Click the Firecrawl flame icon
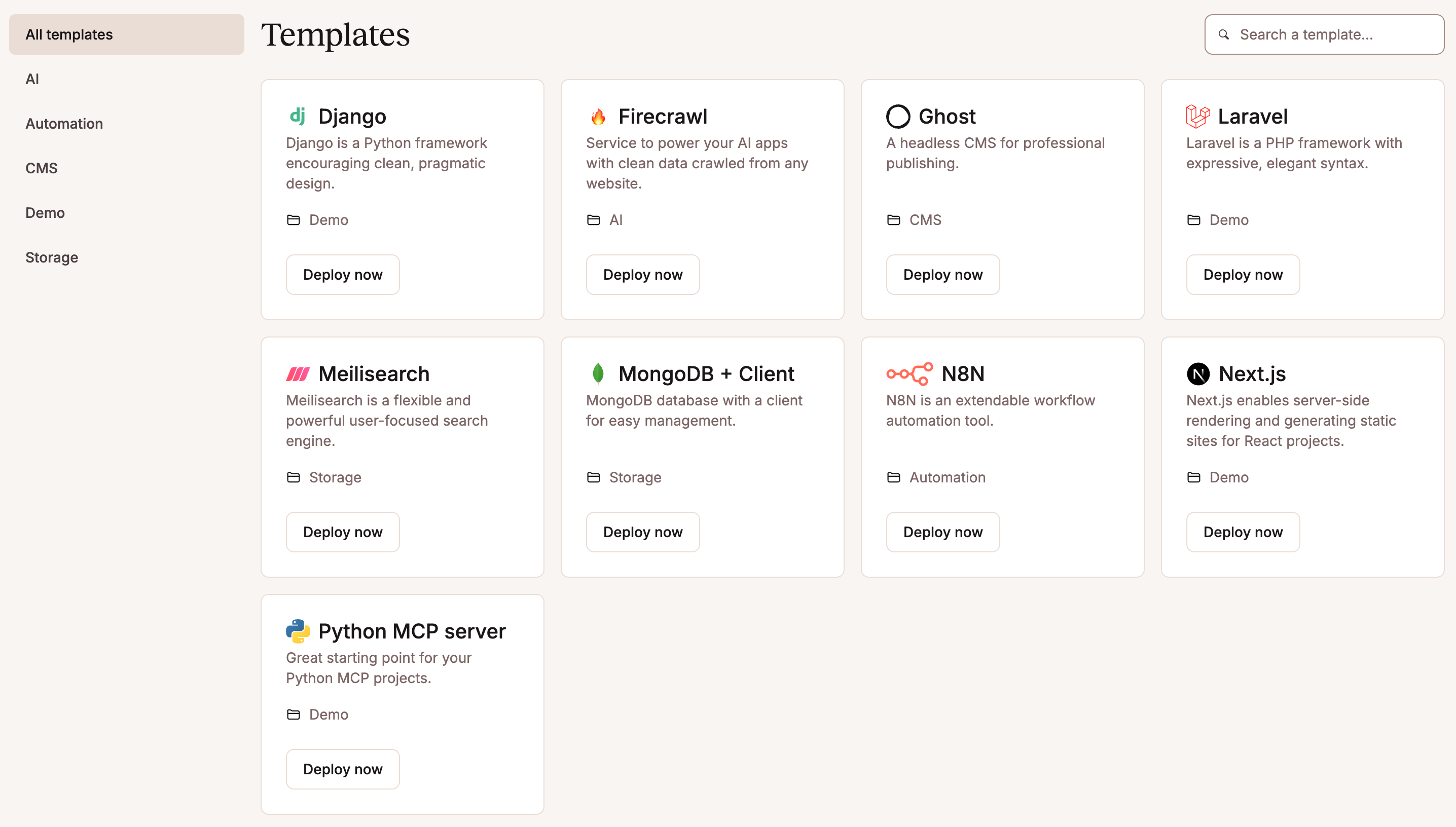The image size is (1456, 827). tap(598, 117)
